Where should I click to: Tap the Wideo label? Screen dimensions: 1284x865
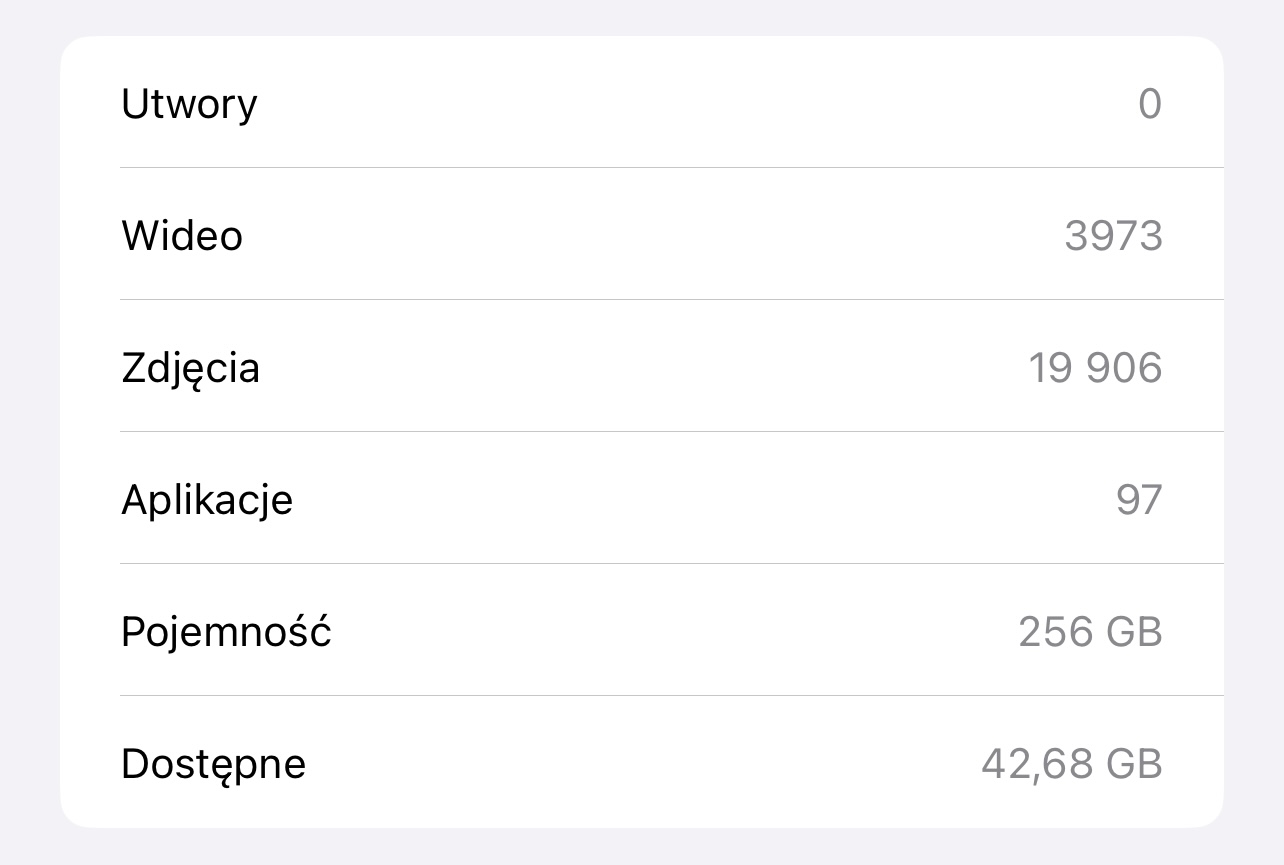[182, 236]
